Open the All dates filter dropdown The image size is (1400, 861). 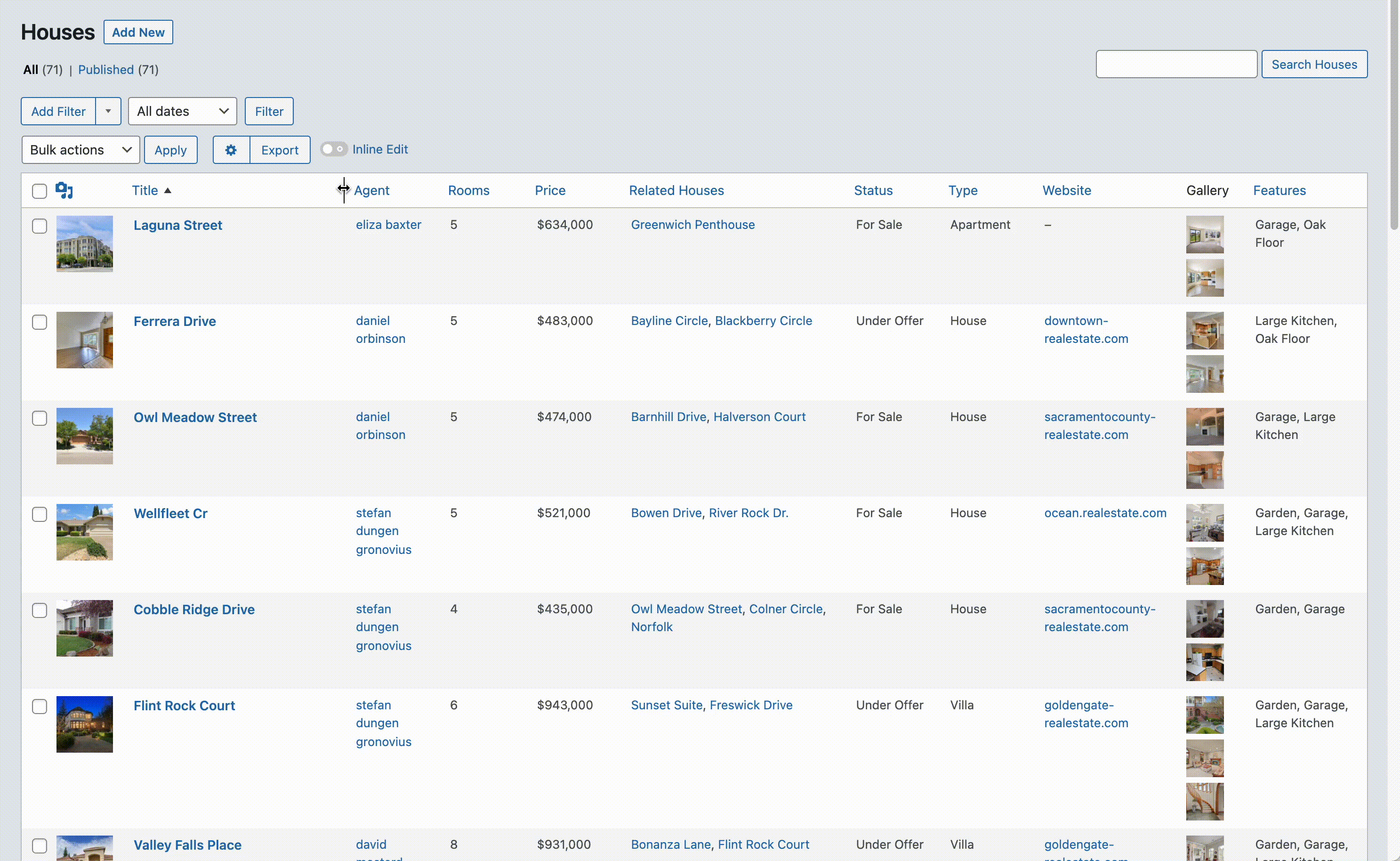coord(181,110)
